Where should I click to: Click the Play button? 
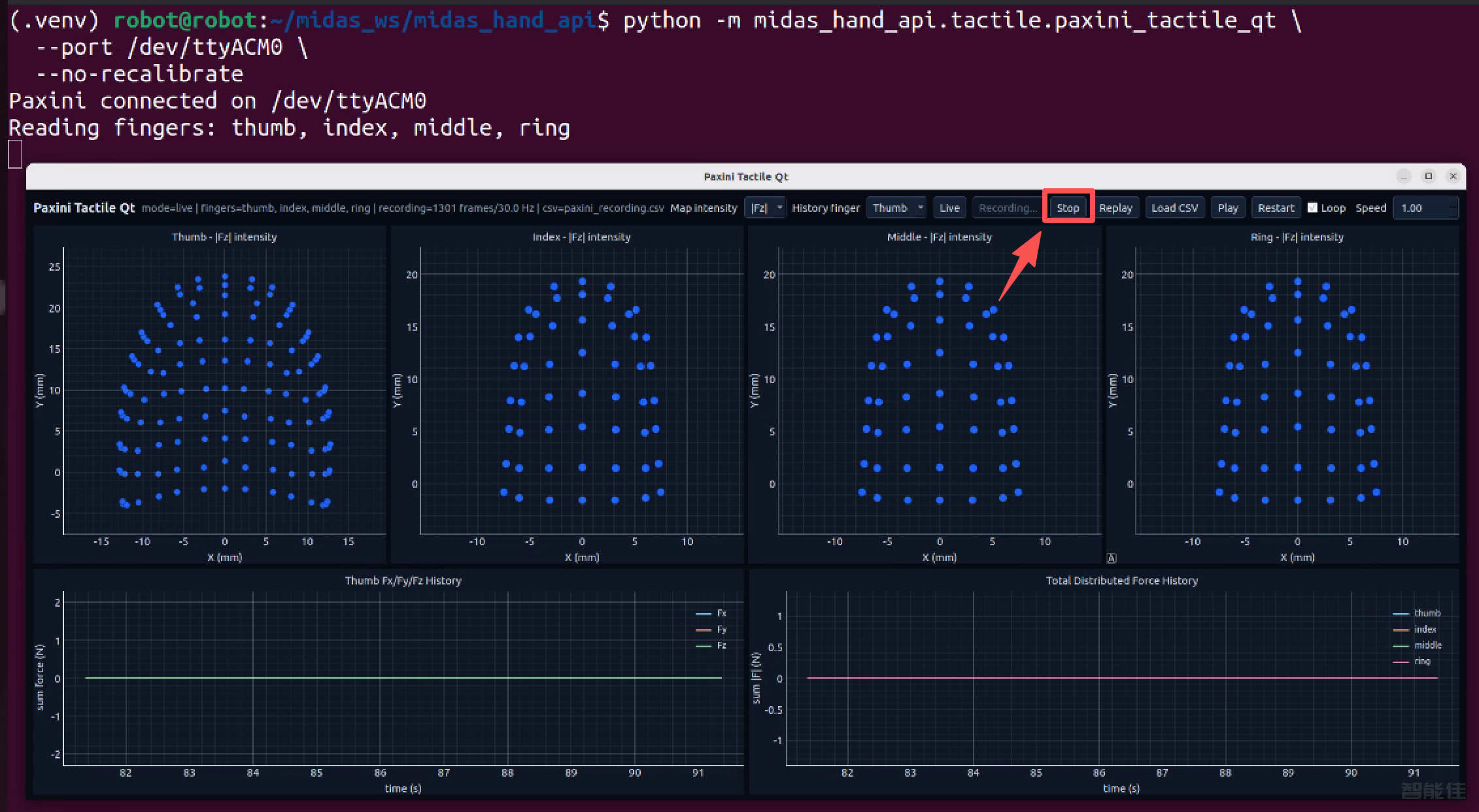tap(1228, 208)
